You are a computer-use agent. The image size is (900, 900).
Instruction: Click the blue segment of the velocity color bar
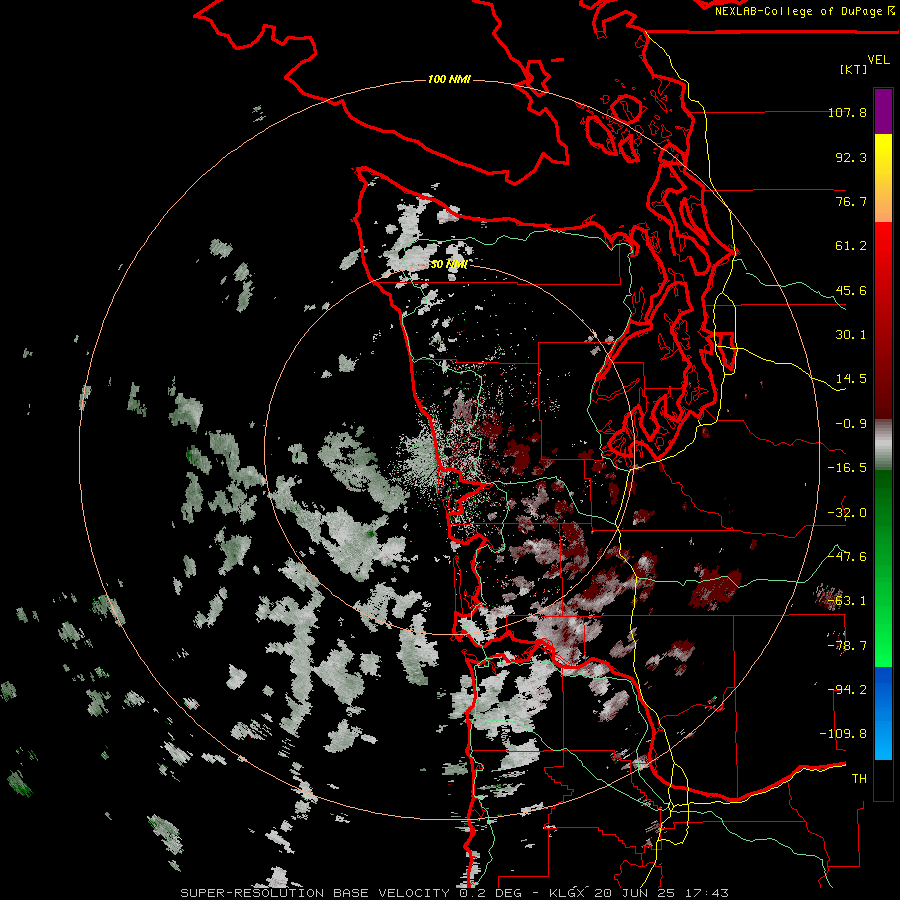point(883,713)
